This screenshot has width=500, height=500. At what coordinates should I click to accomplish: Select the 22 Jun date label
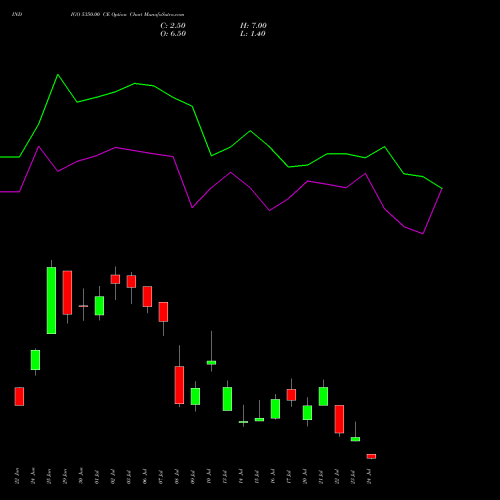[x=17, y=476]
